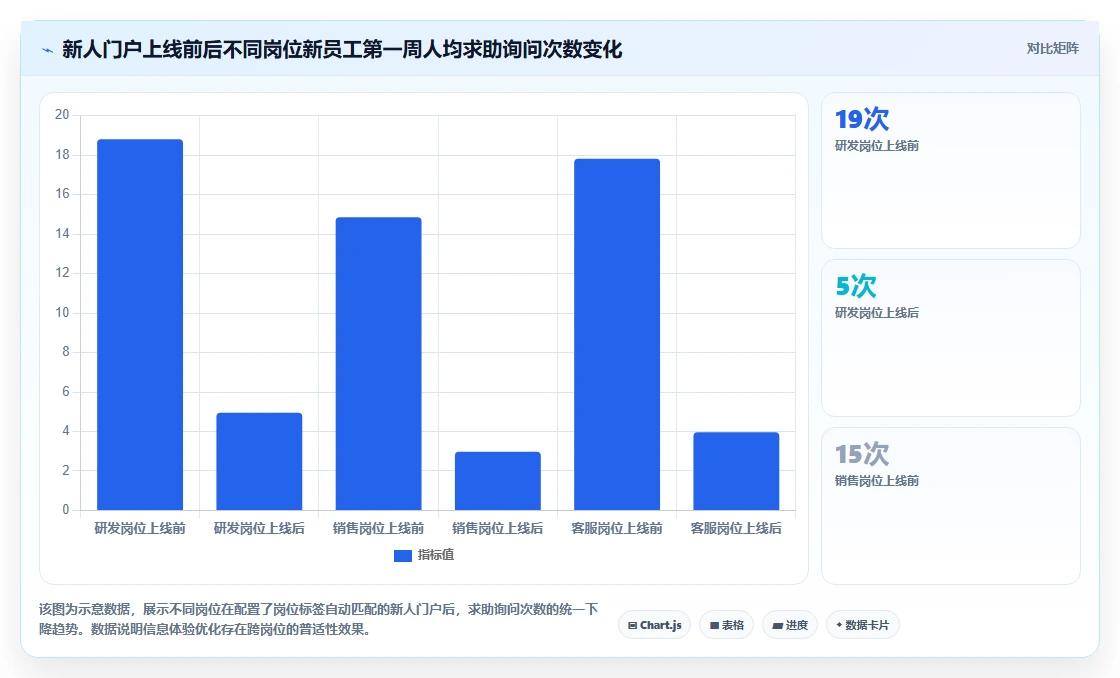Click the 对比矩阵 label in header

point(1052,49)
